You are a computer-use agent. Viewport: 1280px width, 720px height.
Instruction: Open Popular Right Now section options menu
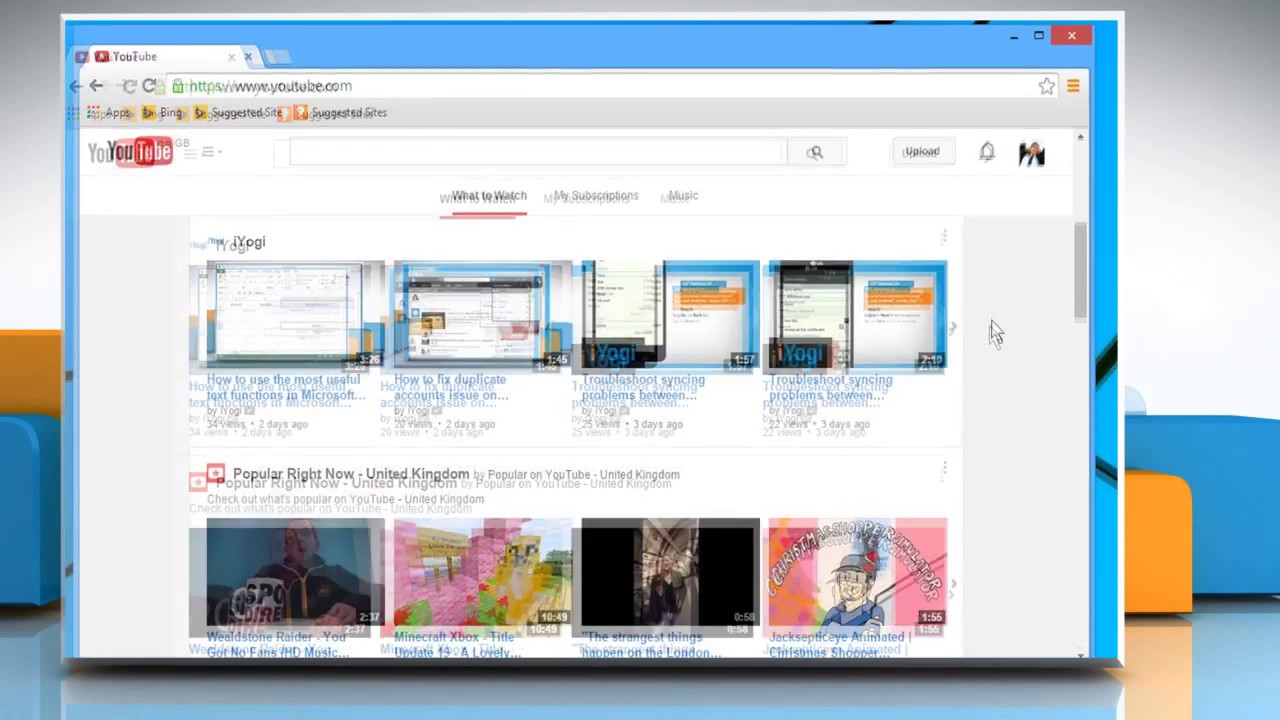pyautogui.click(x=943, y=470)
